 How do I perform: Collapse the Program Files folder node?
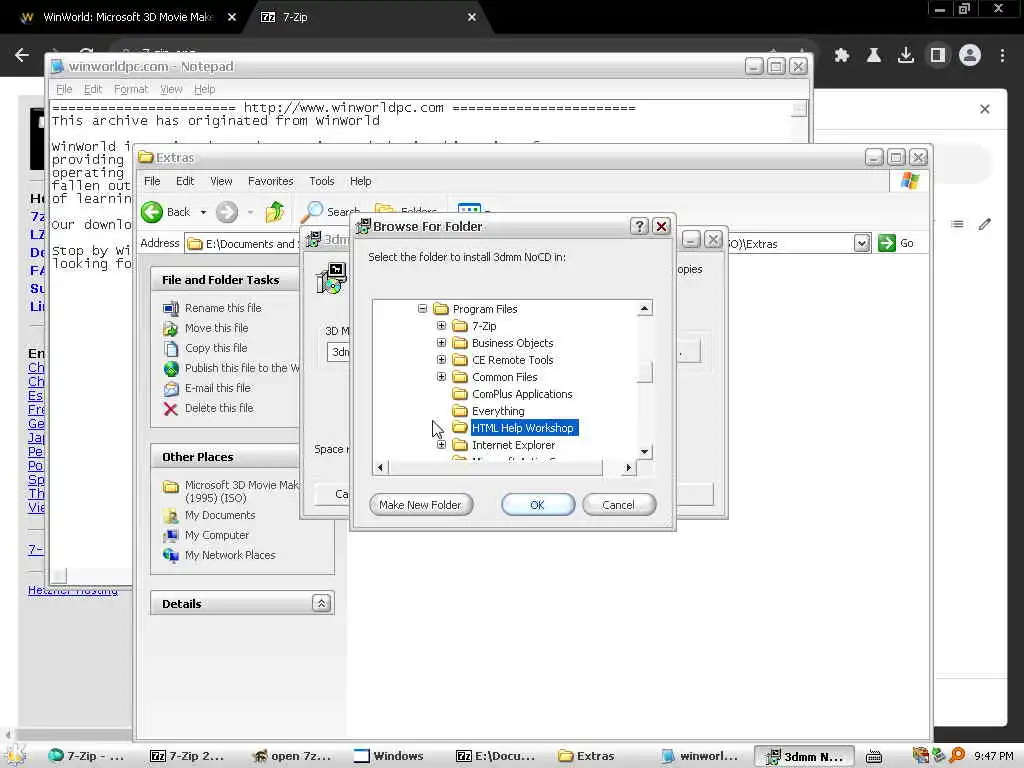(423, 308)
